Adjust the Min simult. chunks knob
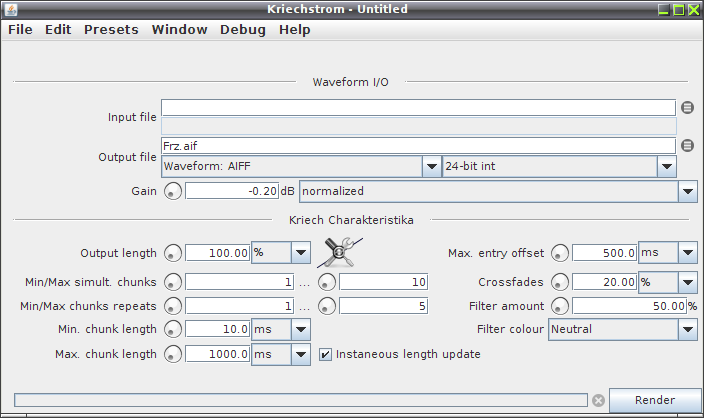Image resolution: width=704 pixels, height=418 pixels. 172,282
